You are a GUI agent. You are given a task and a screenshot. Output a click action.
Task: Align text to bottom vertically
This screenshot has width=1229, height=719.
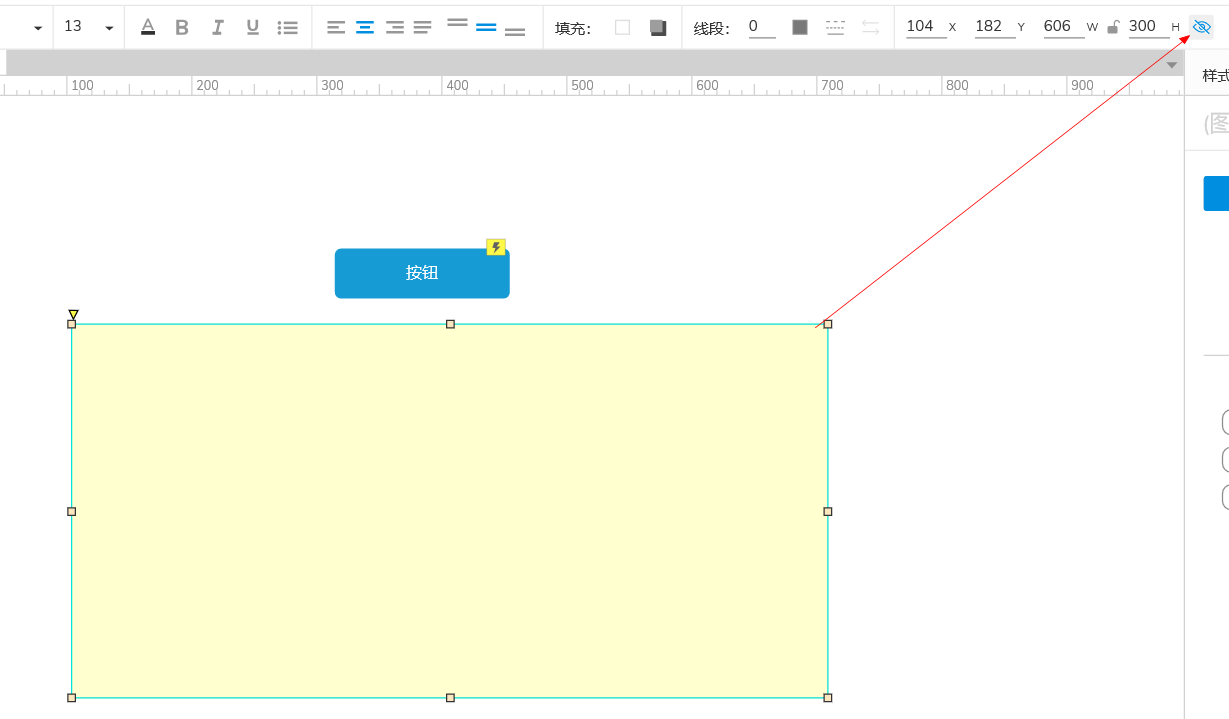[515, 32]
